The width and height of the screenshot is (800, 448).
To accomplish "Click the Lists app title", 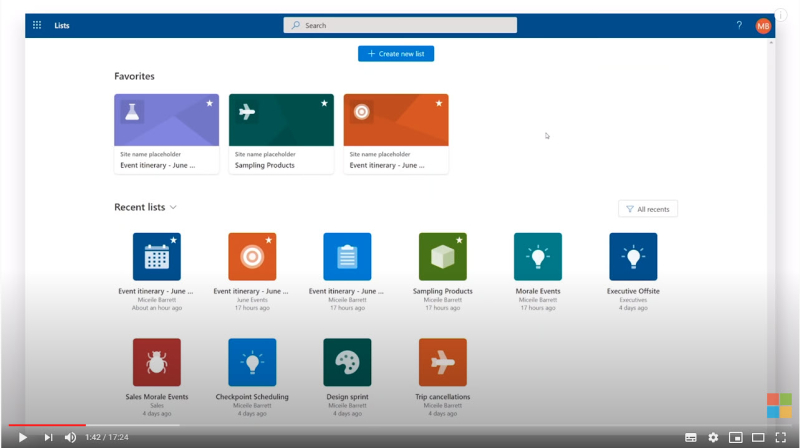I will 62,26.
